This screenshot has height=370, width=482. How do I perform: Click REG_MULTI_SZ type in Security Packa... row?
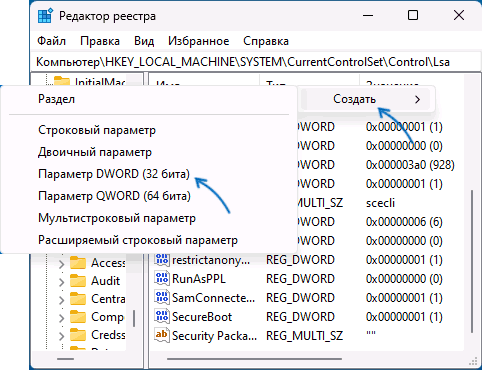coord(304,336)
